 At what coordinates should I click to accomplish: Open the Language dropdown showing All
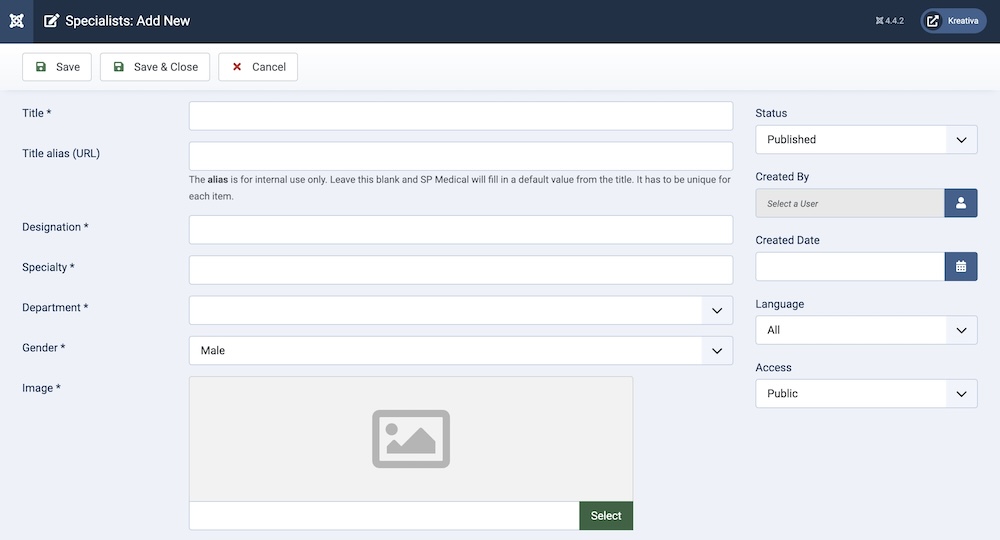pyautogui.click(x=866, y=330)
